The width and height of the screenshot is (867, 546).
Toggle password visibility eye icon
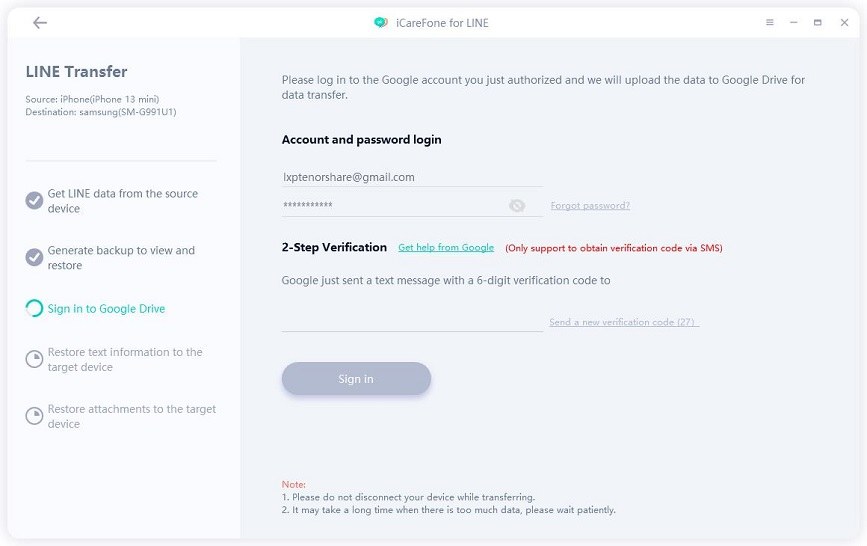(517, 206)
